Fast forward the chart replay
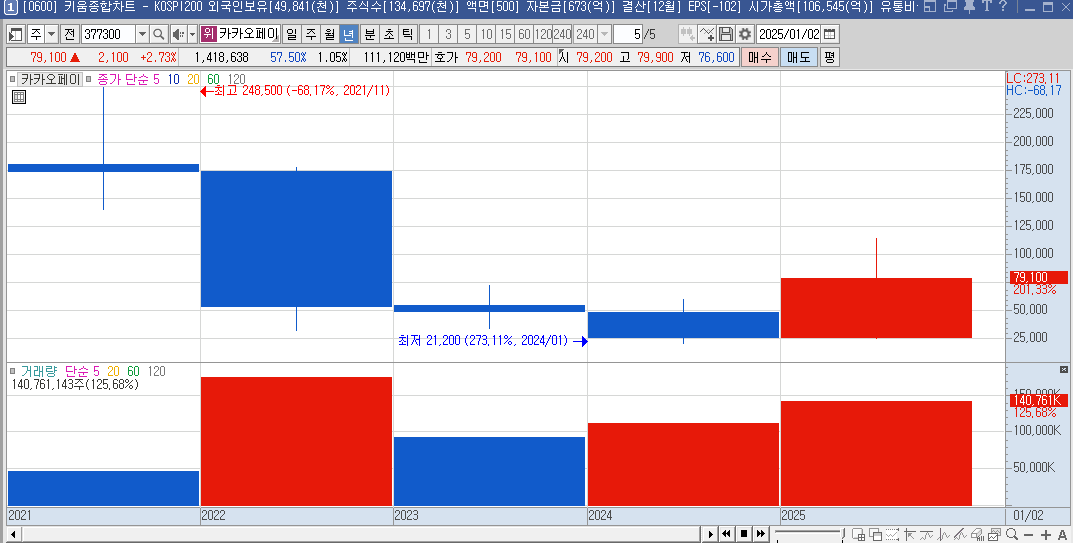Screen dimensions: 1073x543 [760, 534]
